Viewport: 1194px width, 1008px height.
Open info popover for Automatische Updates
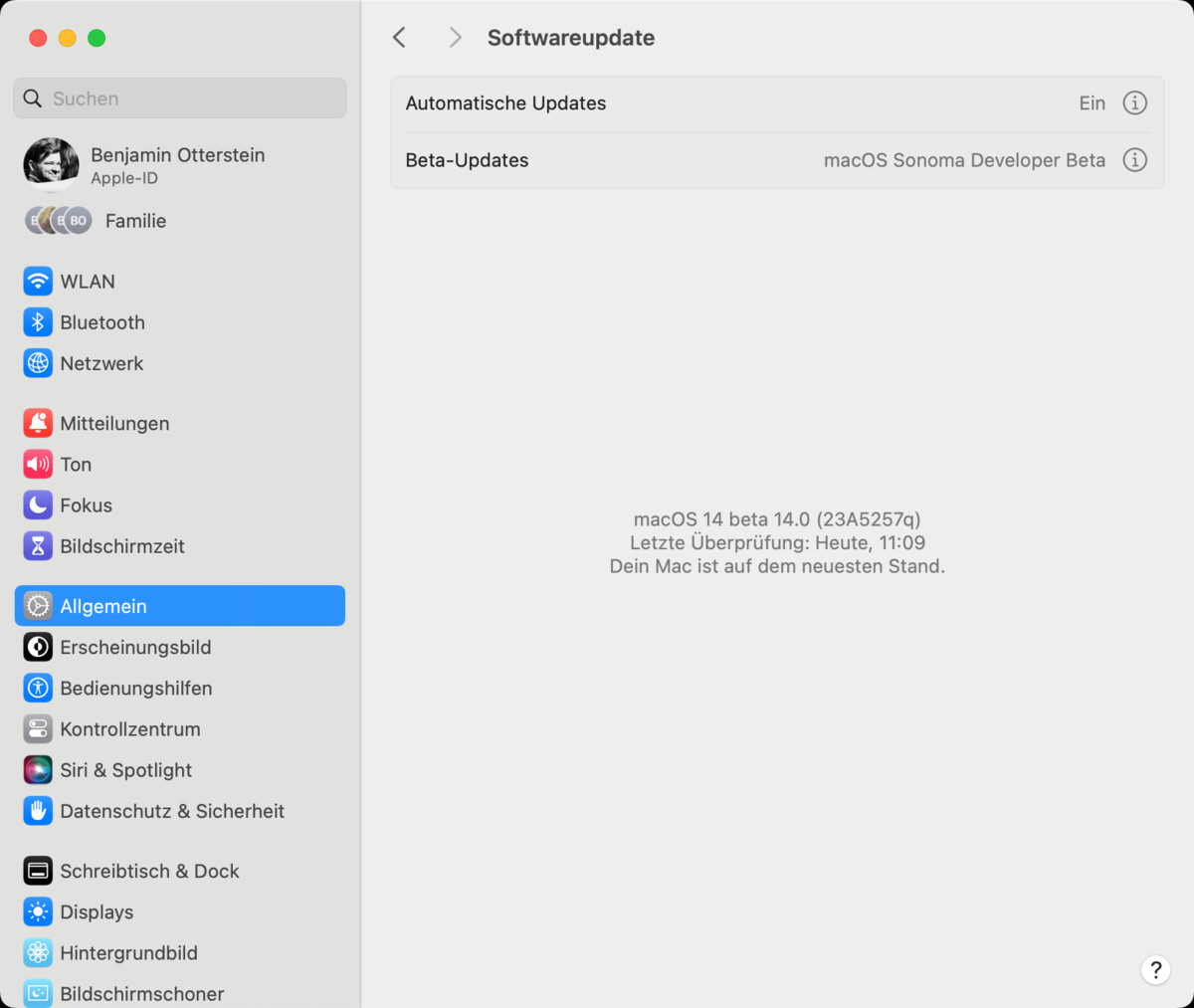[x=1134, y=102]
